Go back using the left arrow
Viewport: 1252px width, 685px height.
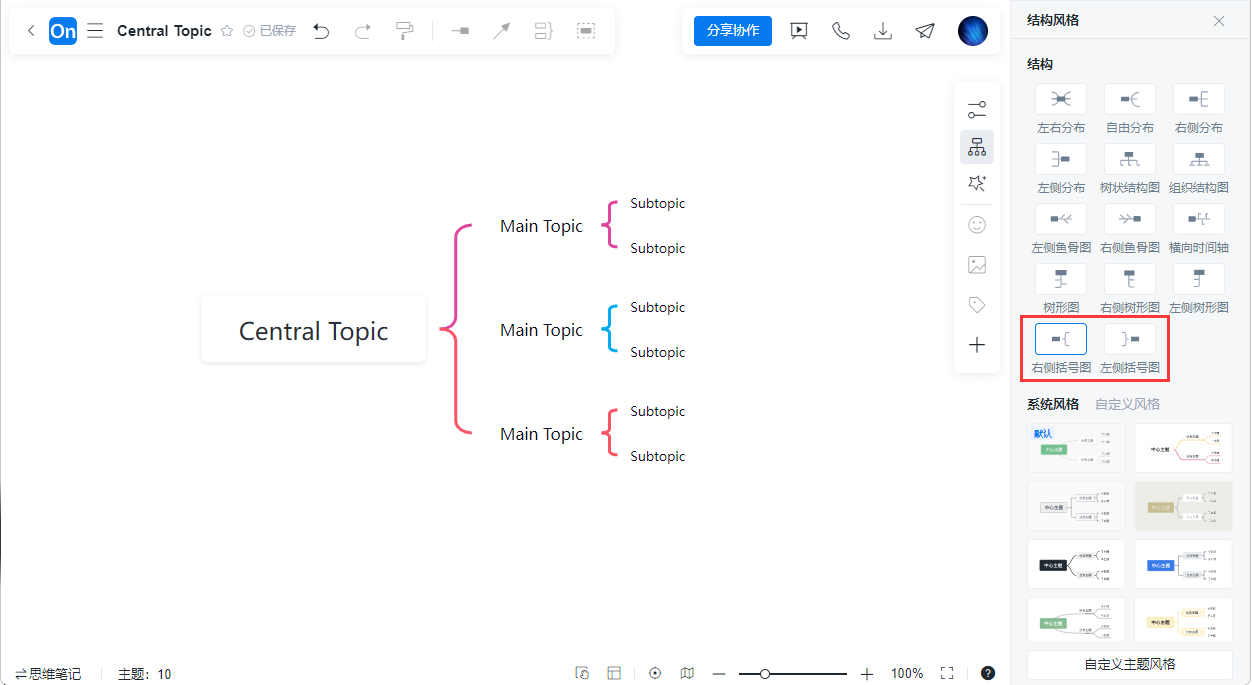pos(31,31)
